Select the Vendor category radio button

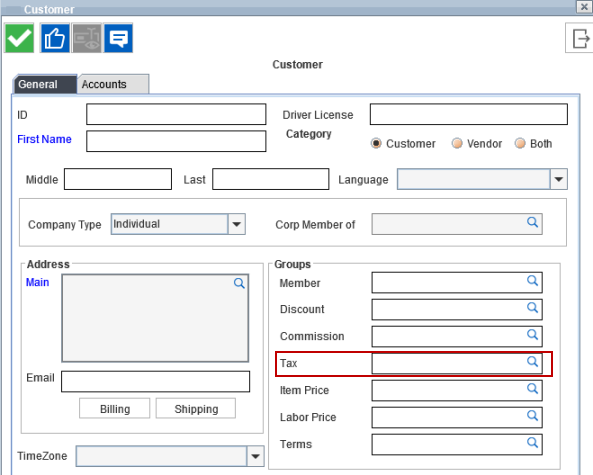pos(457,143)
